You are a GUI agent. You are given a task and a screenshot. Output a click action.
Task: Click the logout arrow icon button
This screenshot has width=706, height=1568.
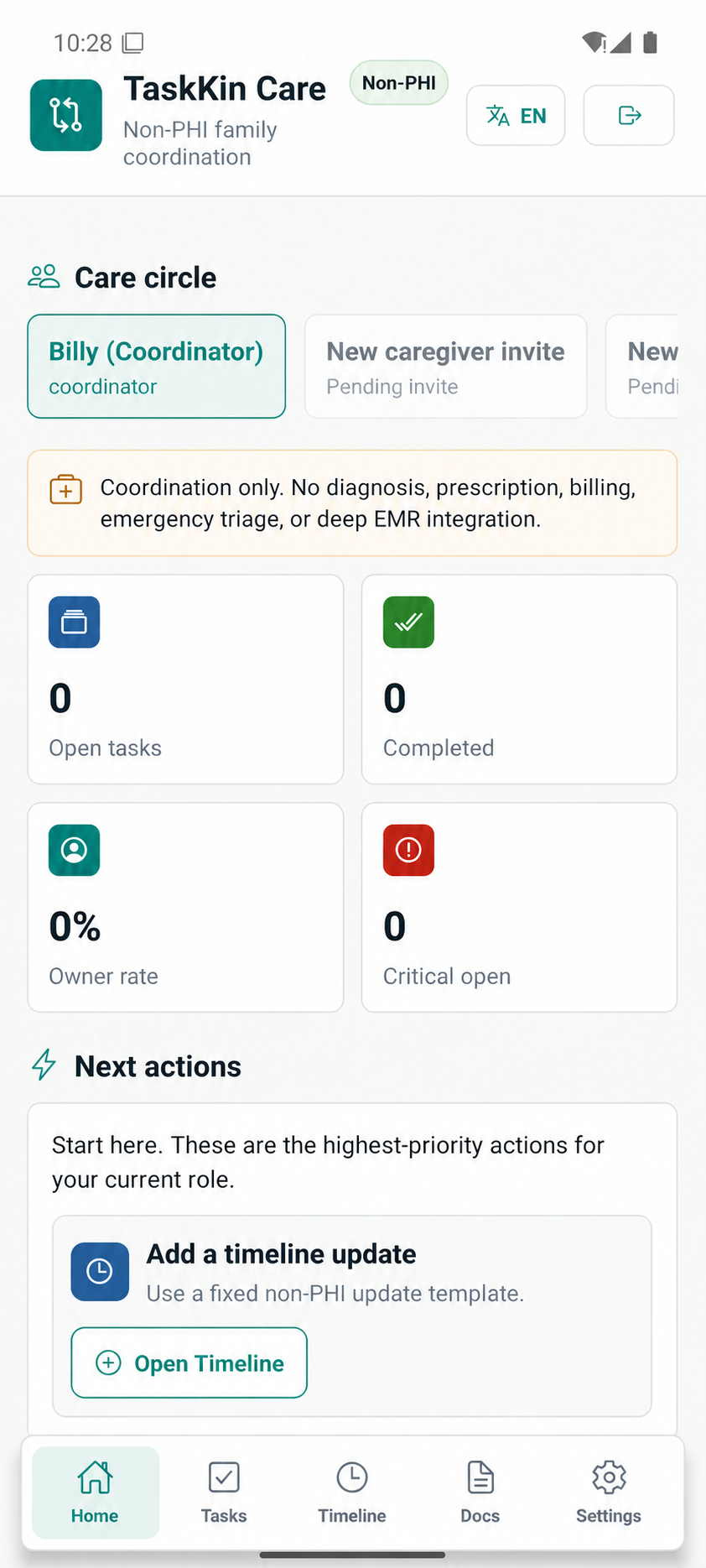point(629,115)
